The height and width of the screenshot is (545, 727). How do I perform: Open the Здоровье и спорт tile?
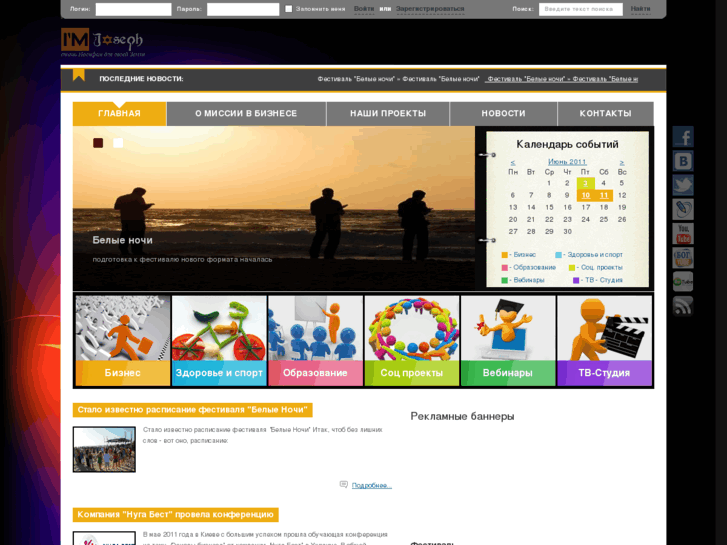[219, 341]
